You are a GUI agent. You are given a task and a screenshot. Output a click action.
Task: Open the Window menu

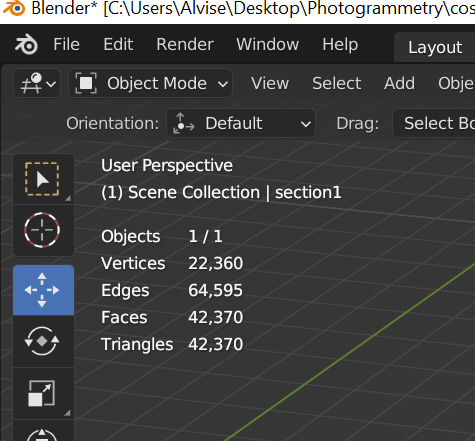coord(267,44)
